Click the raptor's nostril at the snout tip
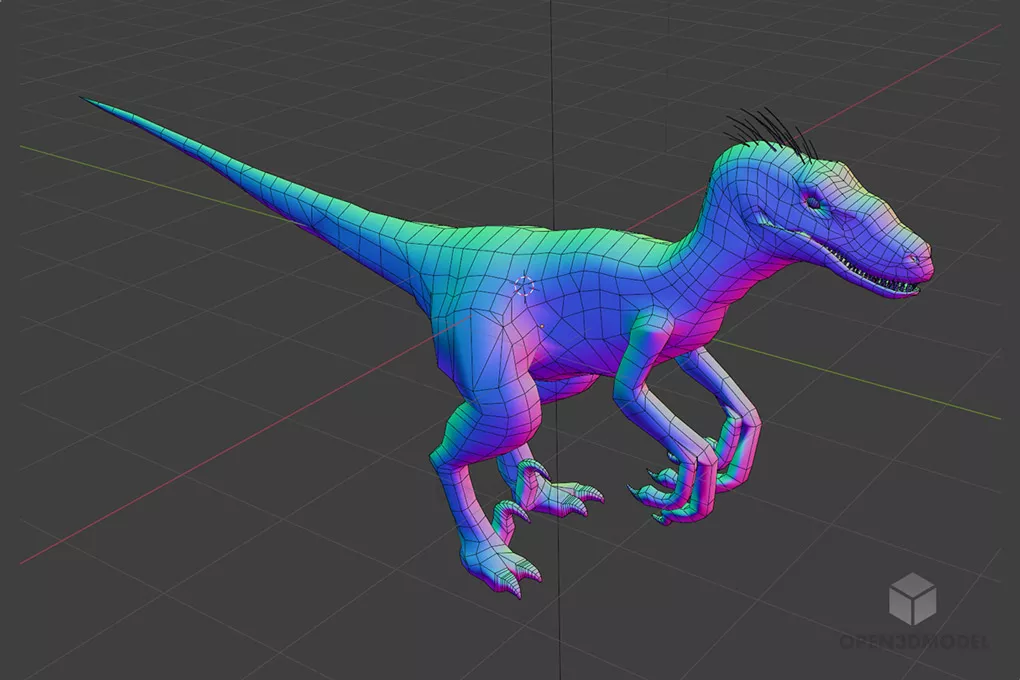 pyautogui.click(x=913, y=258)
